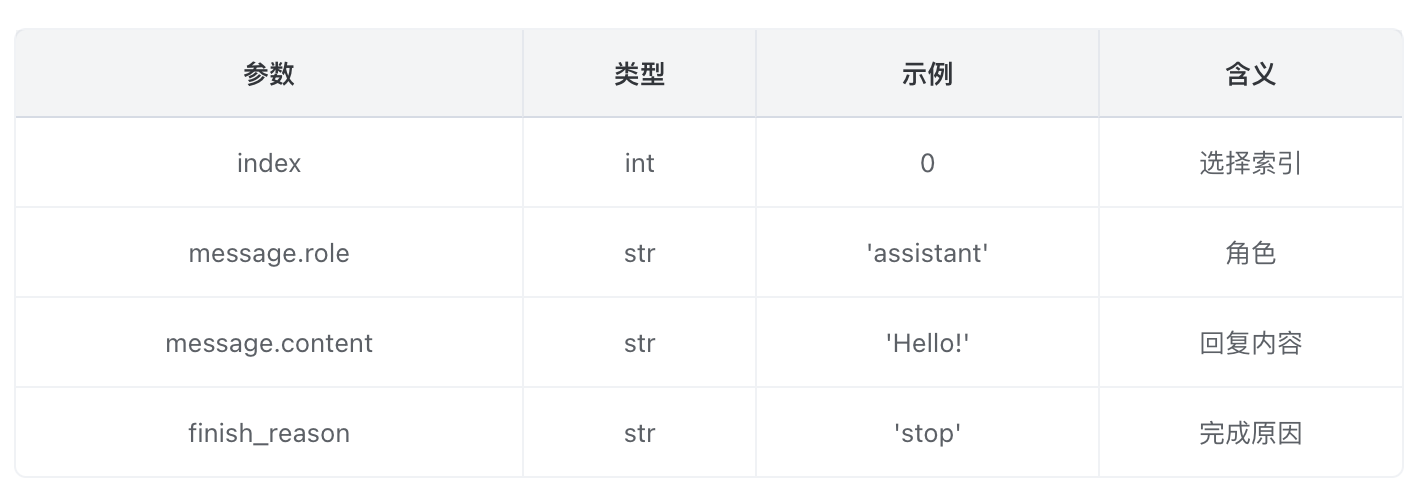Click the int type cell
Viewport: 1422px width, 494px height.
tap(639, 163)
